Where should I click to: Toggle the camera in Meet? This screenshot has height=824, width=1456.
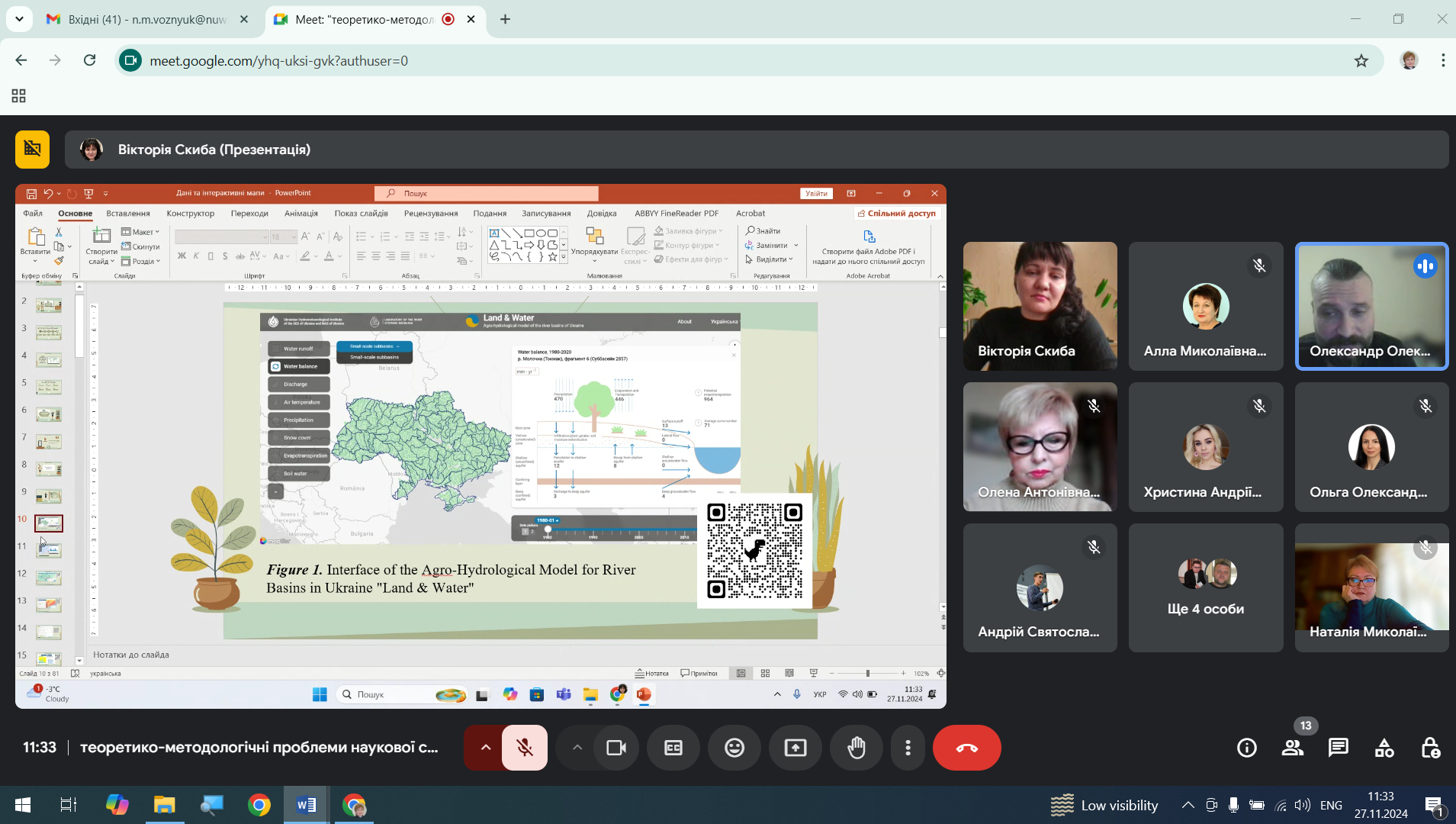point(616,748)
